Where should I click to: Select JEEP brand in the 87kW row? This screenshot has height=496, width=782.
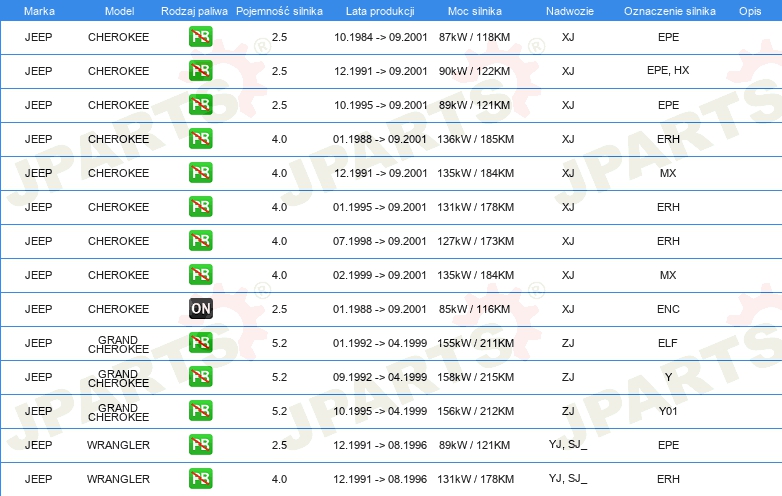(38, 37)
